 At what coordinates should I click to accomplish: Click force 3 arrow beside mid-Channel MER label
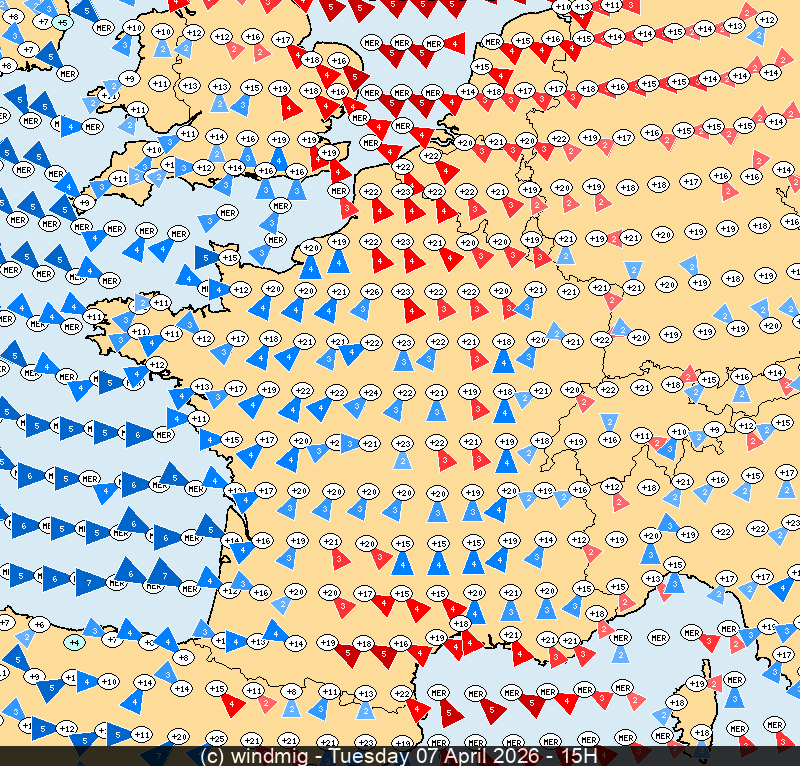[208, 222]
